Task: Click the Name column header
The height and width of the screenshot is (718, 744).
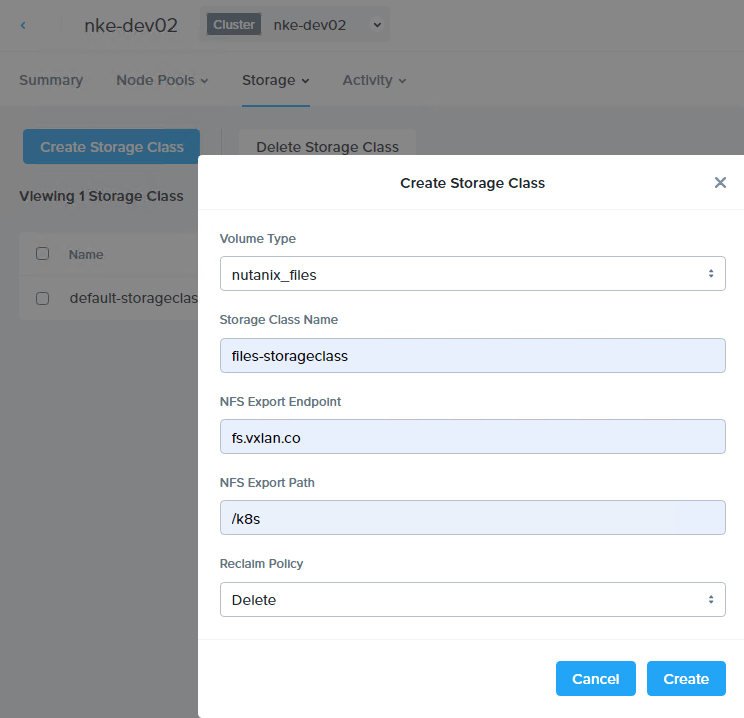Action: 86,254
